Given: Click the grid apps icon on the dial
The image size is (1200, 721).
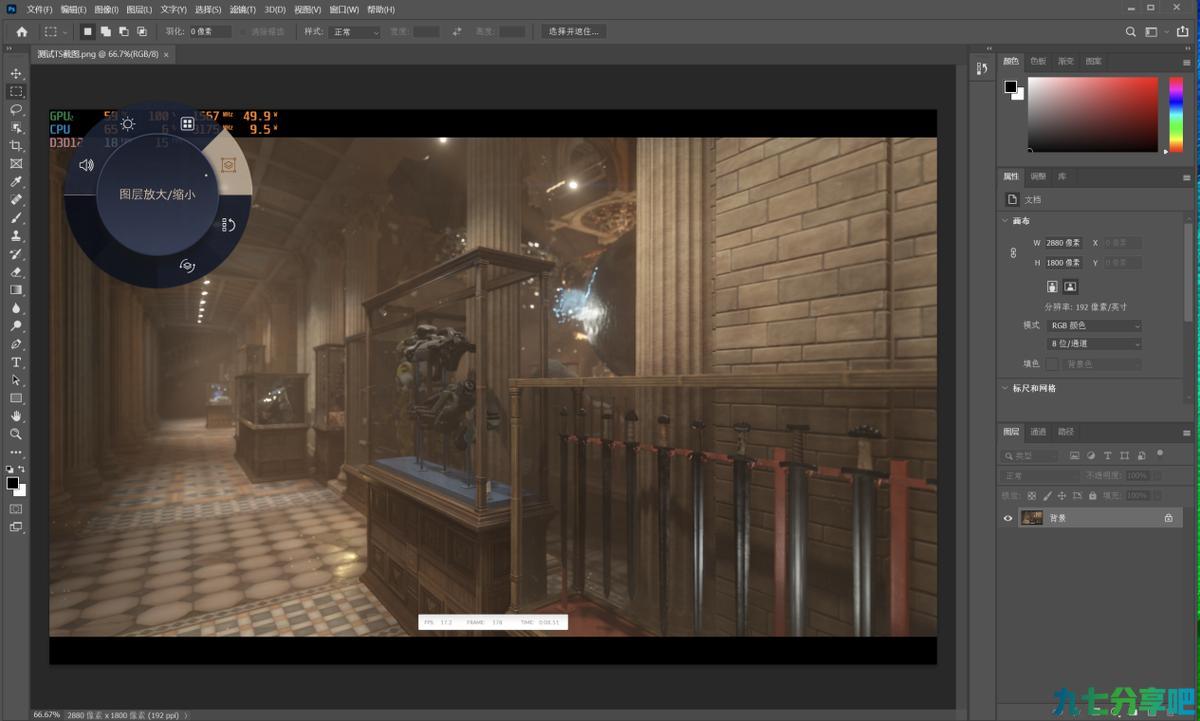Looking at the screenshot, I should click(x=187, y=124).
